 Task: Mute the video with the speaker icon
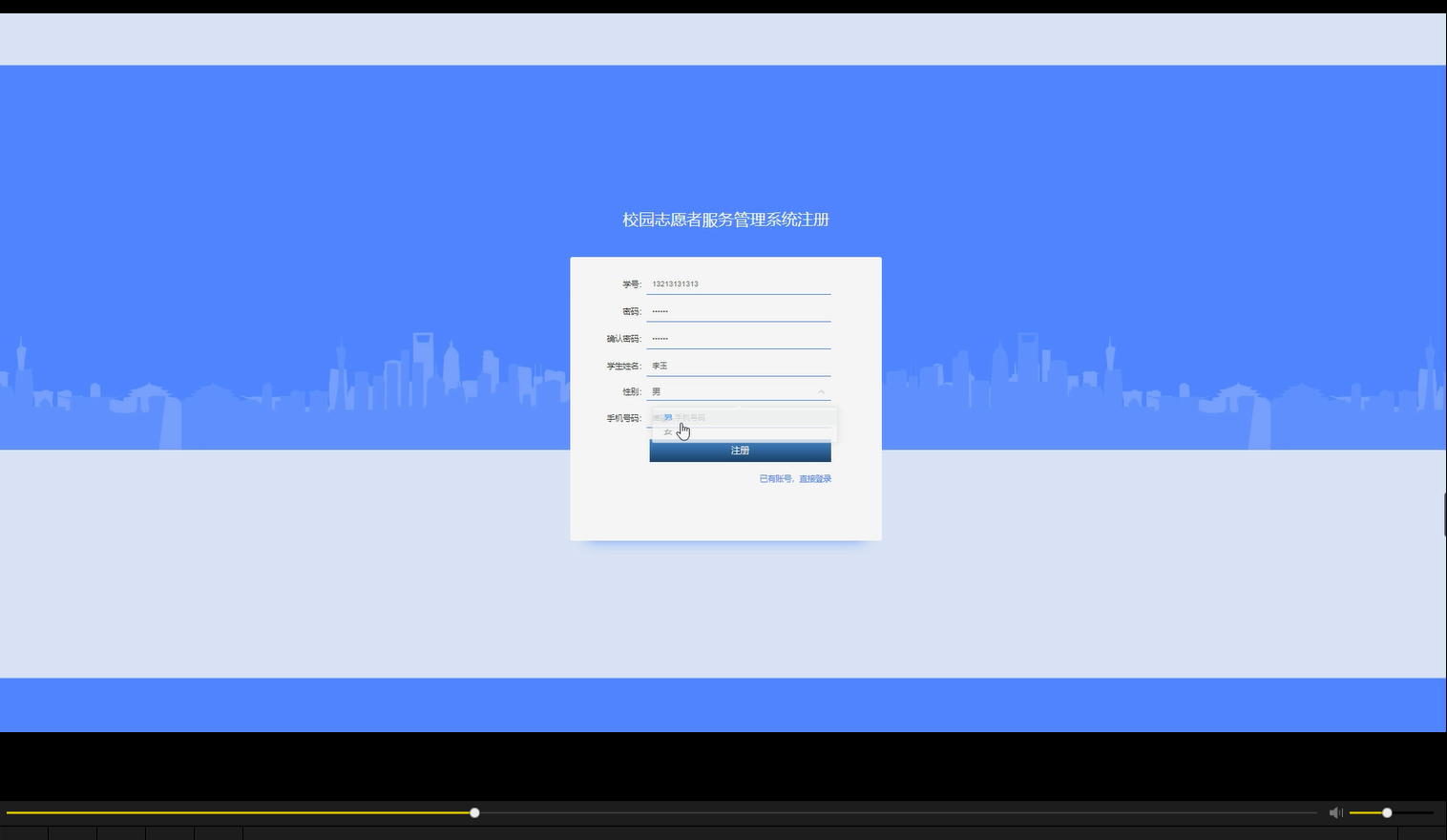pos(1335,812)
